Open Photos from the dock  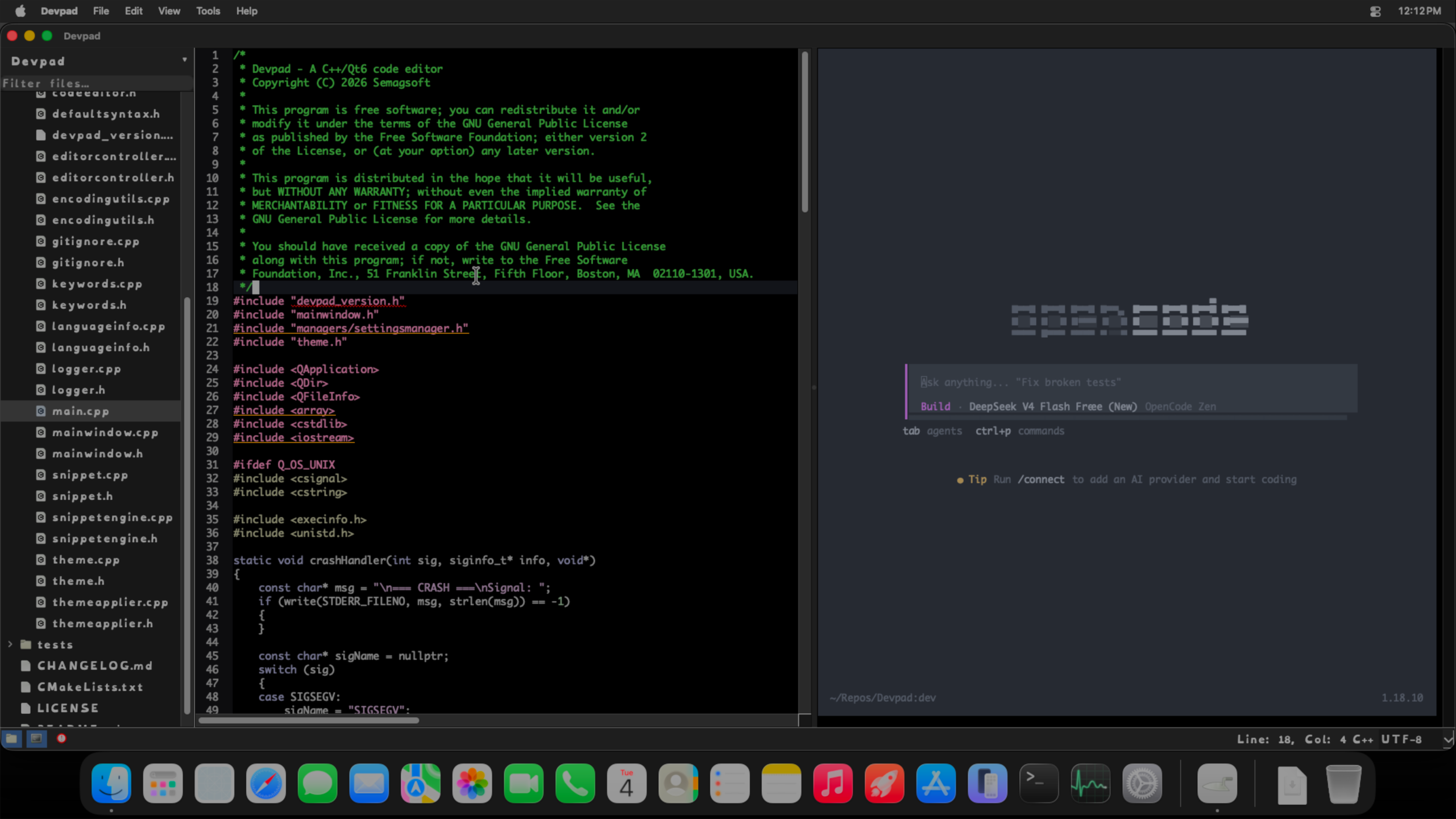(472, 784)
